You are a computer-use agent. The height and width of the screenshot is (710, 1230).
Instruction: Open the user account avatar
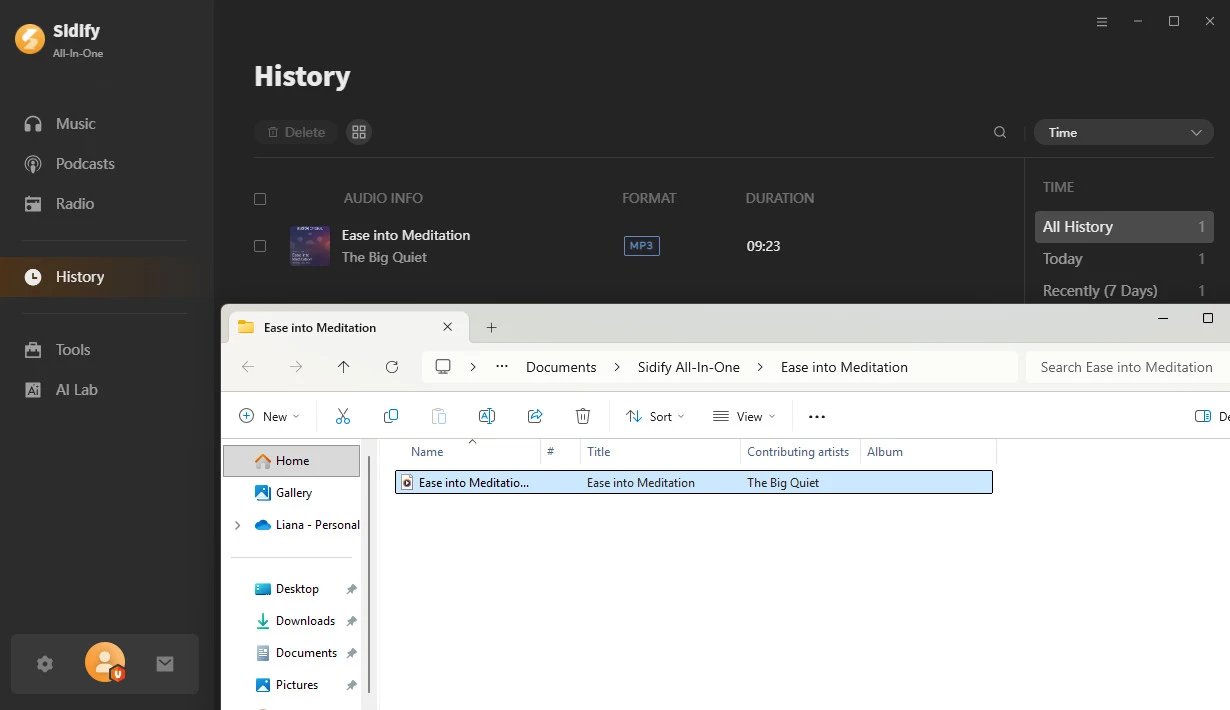pyautogui.click(x=105, y=662)
